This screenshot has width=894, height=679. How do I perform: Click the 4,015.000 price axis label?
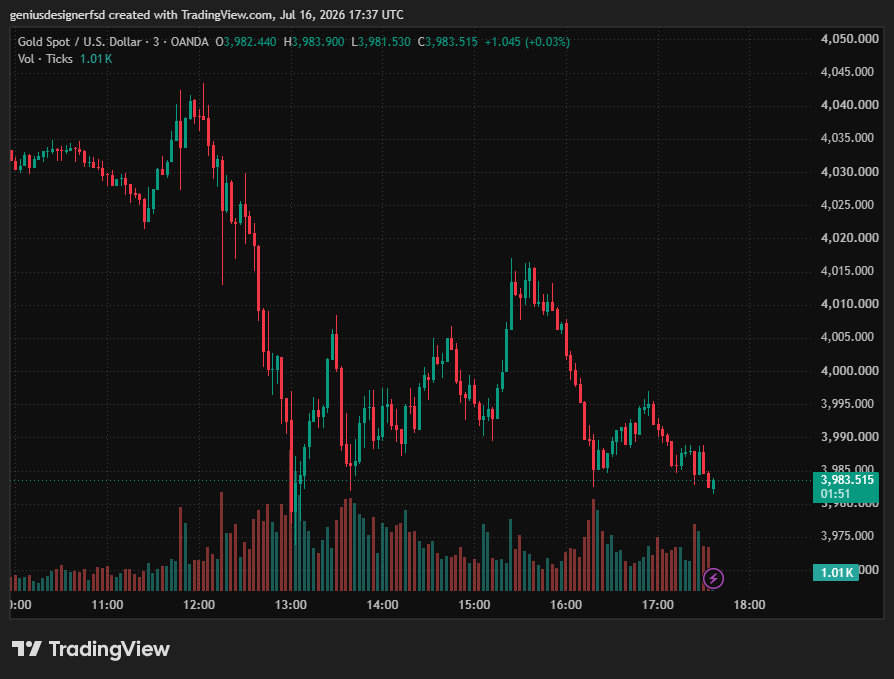pos(847,271)
